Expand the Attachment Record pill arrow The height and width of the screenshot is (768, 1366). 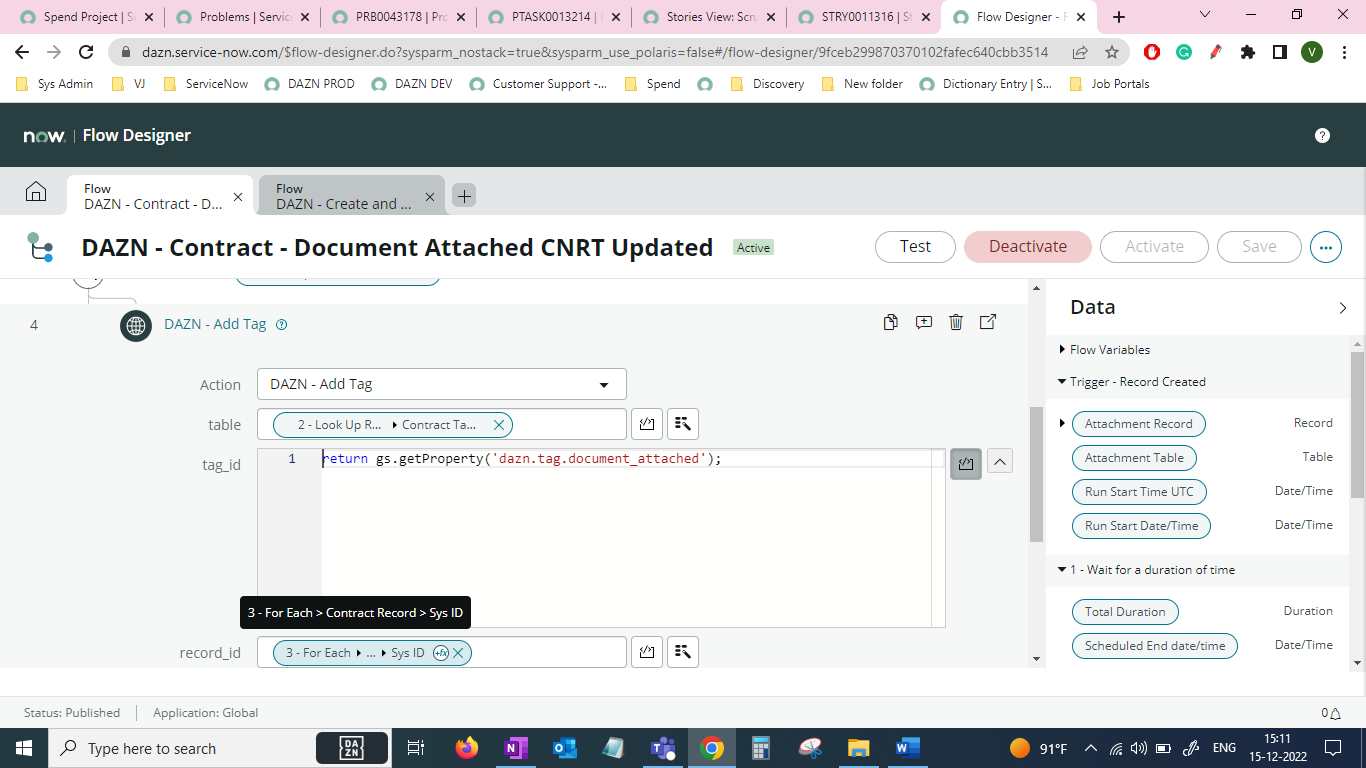click(x=1062, y=423)
